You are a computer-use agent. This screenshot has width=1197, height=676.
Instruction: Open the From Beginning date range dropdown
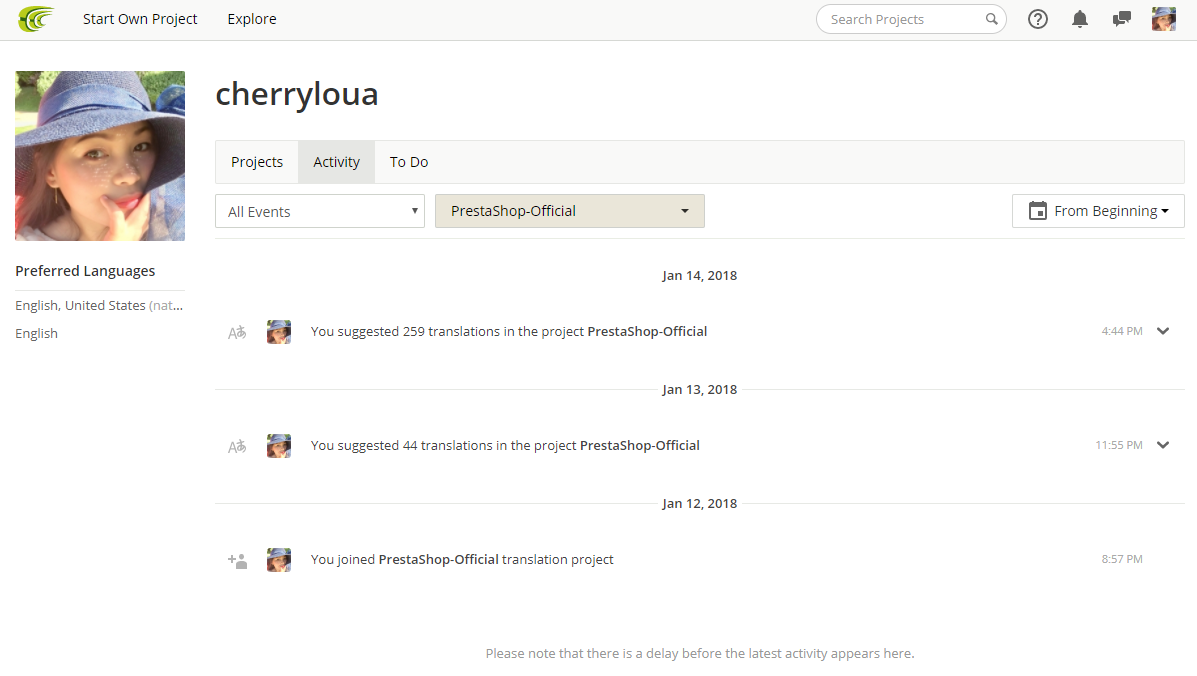tap(1098, 211)
